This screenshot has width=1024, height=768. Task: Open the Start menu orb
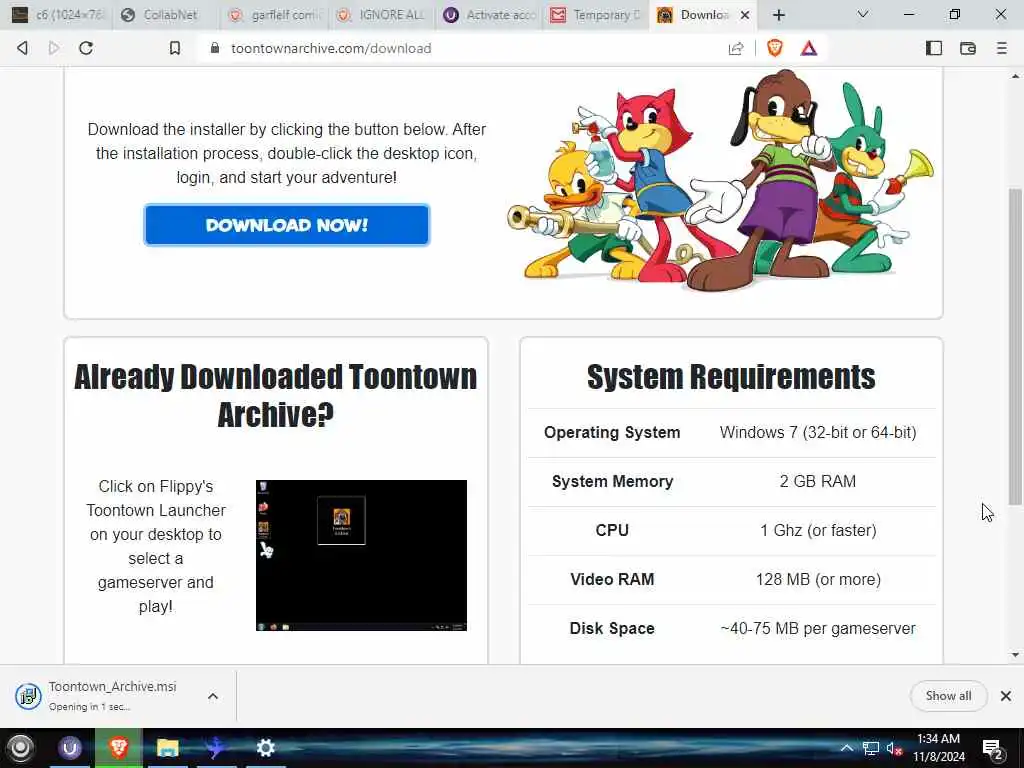(20, 748)
